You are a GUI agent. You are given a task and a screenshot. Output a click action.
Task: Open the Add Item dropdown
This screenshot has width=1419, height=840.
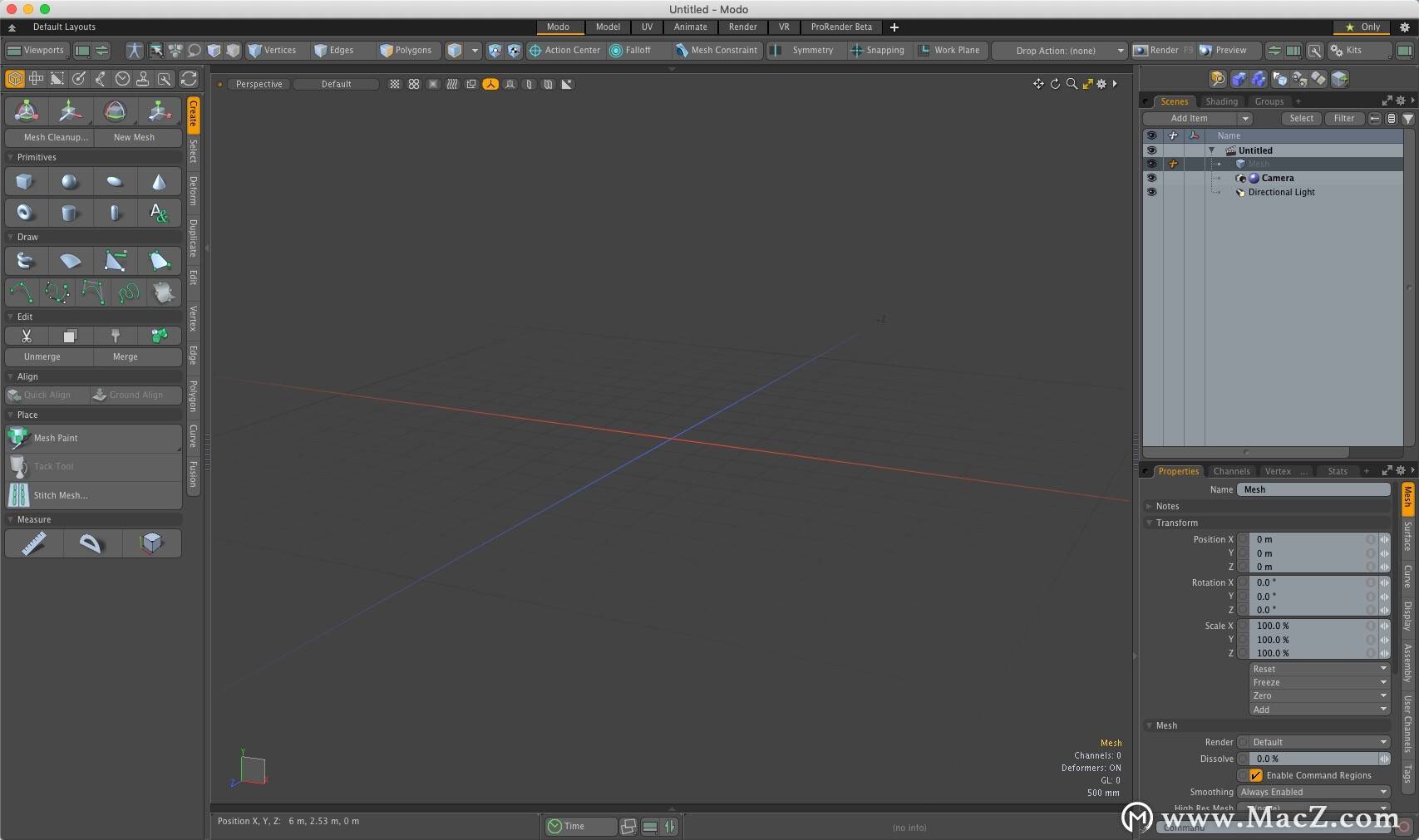(x=1198, y=118)
